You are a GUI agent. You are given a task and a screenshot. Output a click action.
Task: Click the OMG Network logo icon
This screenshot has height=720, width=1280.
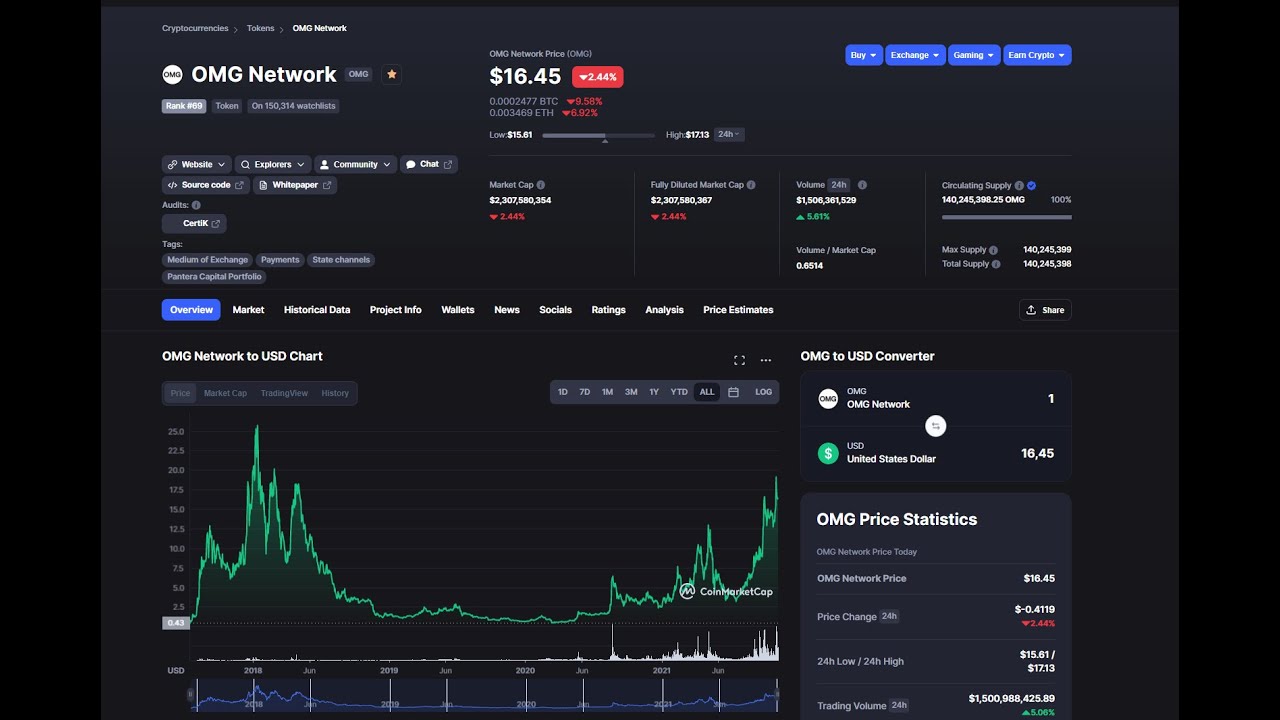pyautogui.click(x=172, y=74)
